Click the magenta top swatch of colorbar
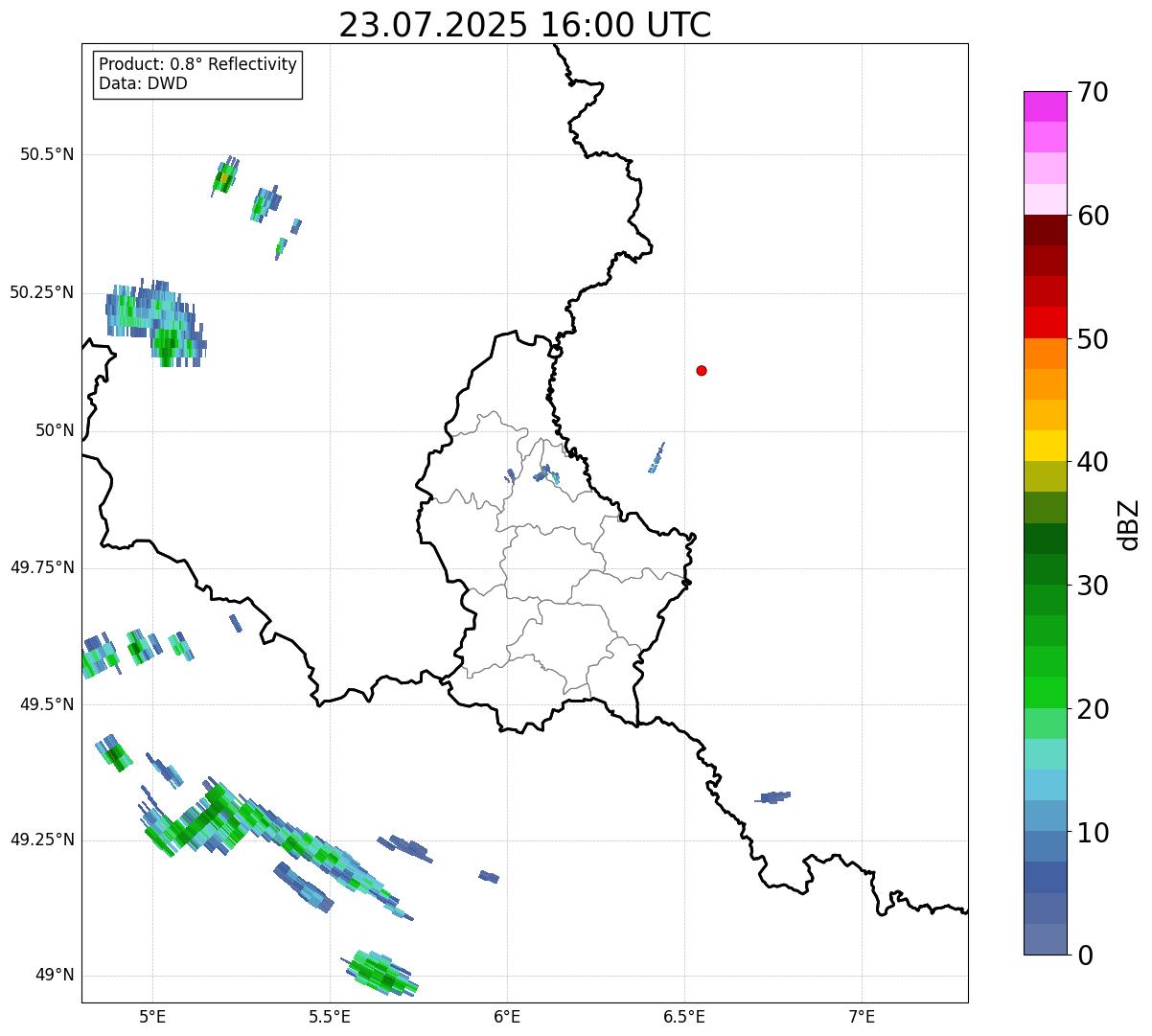The width and height of the screenshot is (1152, 1036). click(1046, 106)
